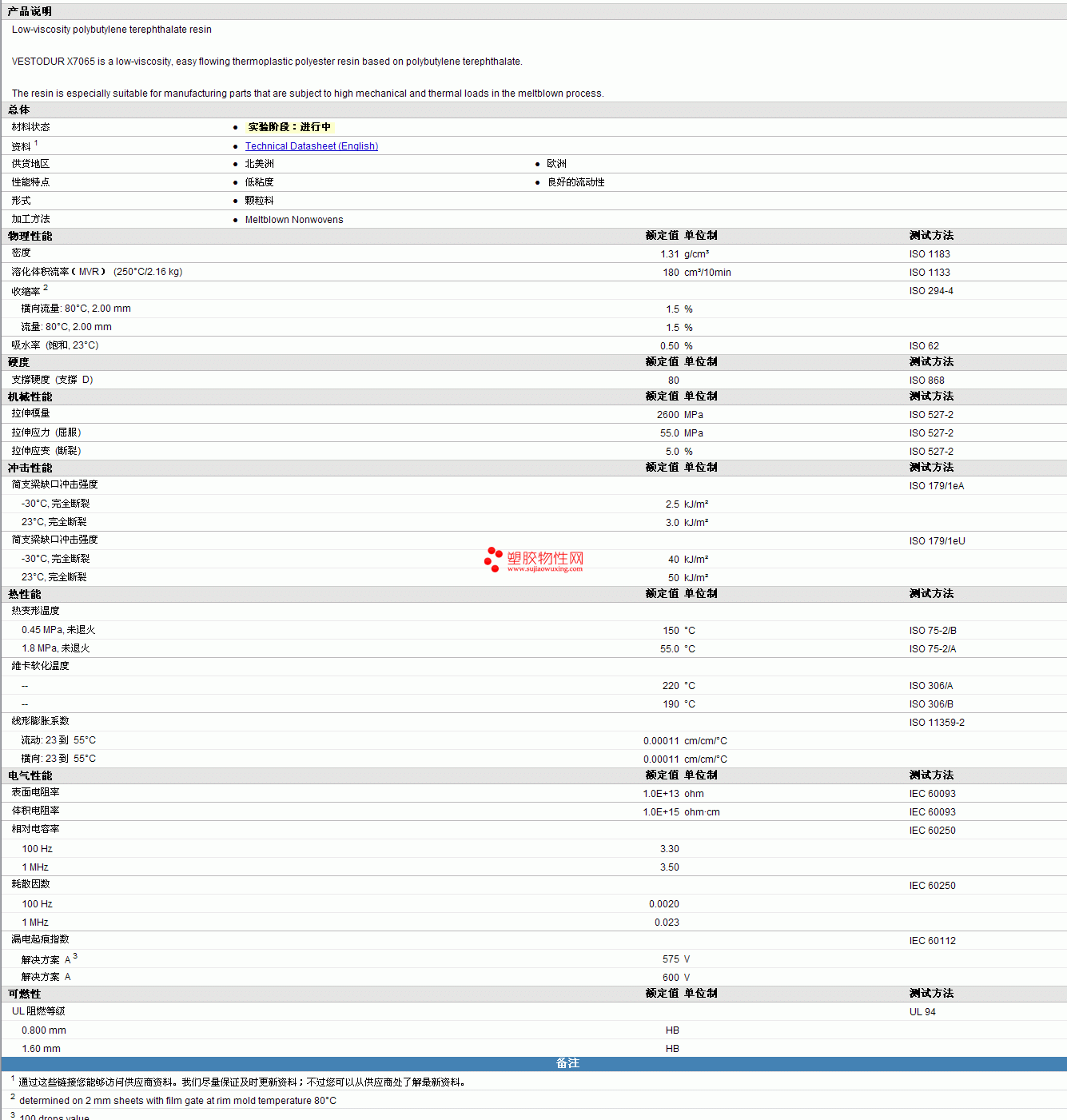Select the density value 1.31
Viewport: 1067px width, 1120px height.
click(x=670, y=254)
